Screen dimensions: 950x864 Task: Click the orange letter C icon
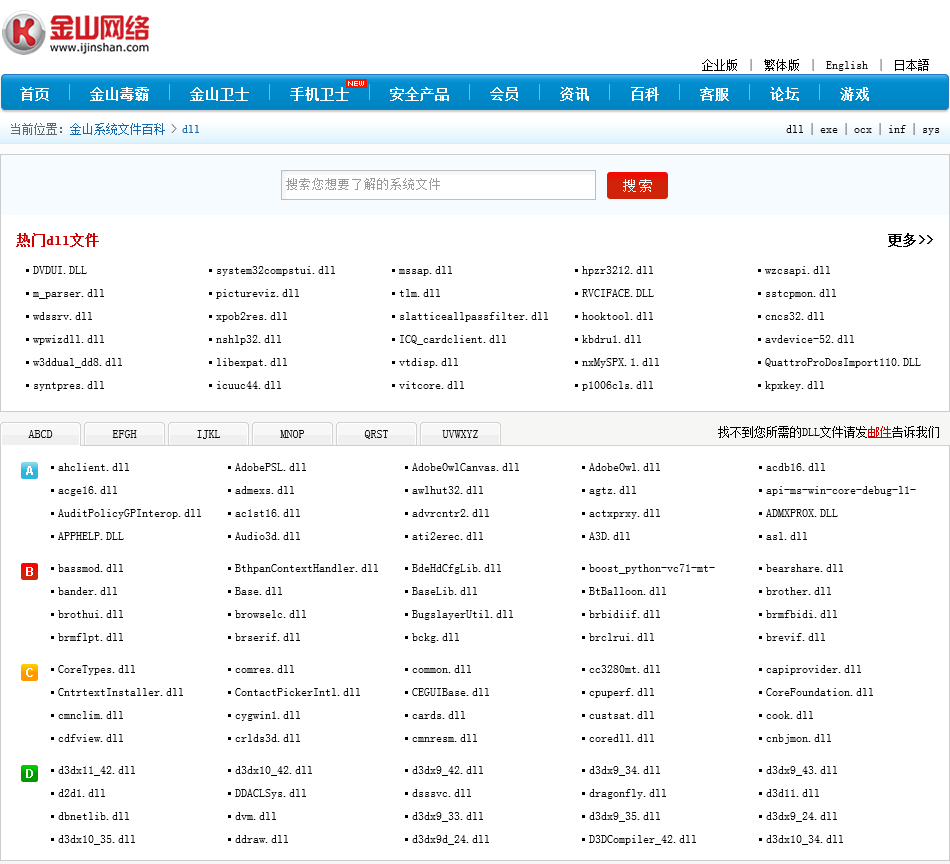29,673
